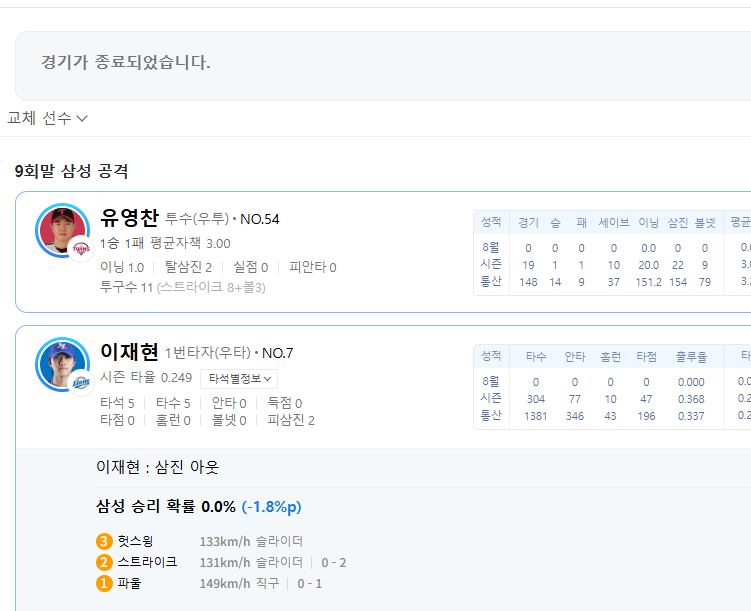Open batter 이재현's name link
751x611 pixels.
click(x=129, y=352)
